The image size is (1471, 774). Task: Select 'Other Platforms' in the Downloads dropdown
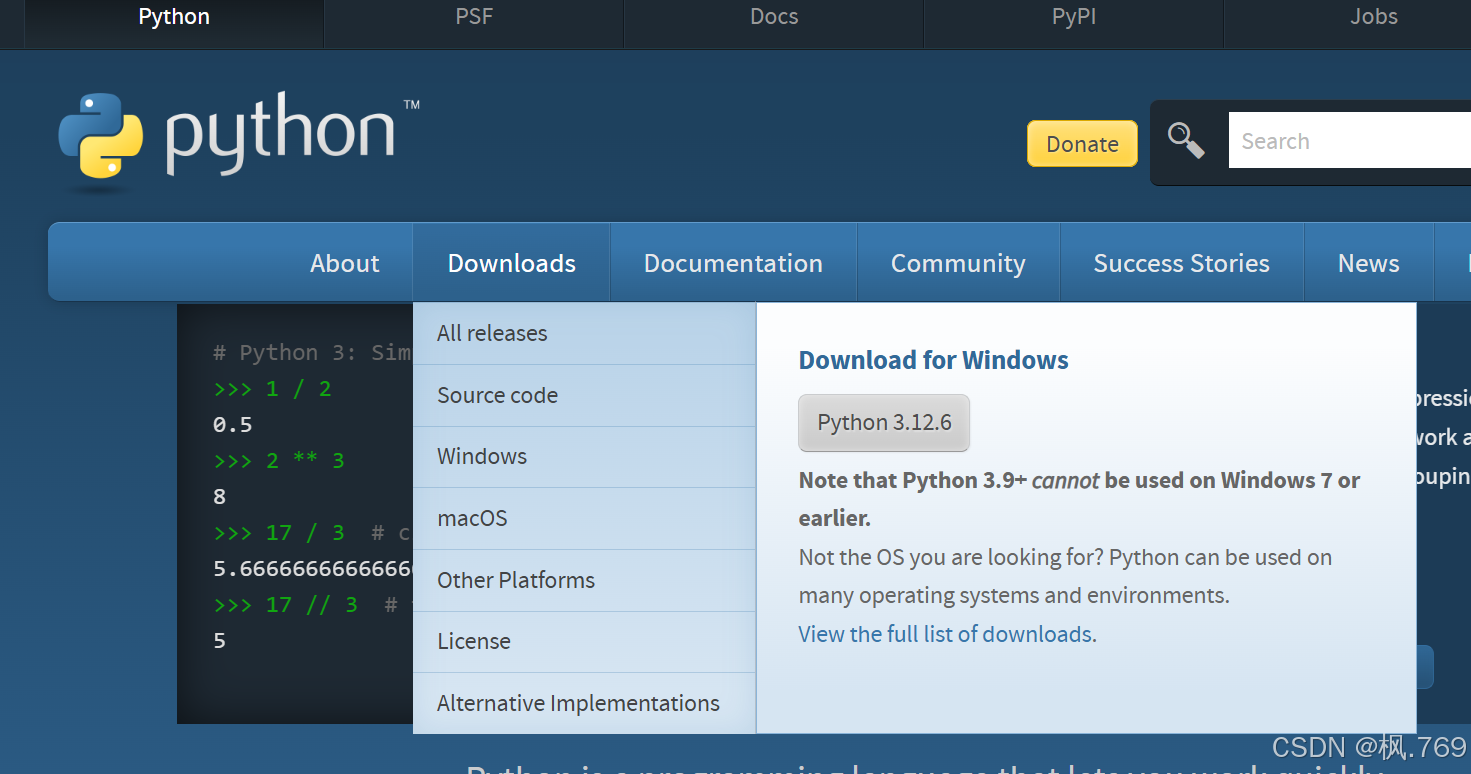tap(516, 580)
